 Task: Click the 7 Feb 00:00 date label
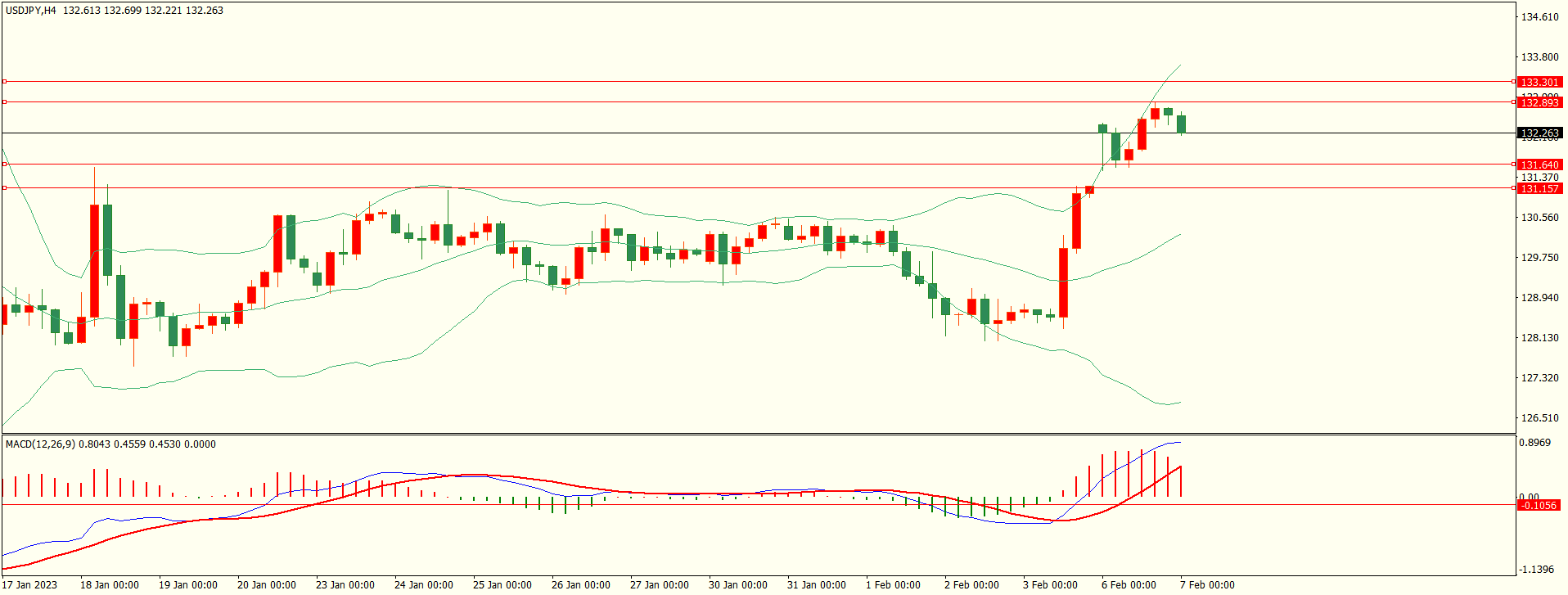1206,584
